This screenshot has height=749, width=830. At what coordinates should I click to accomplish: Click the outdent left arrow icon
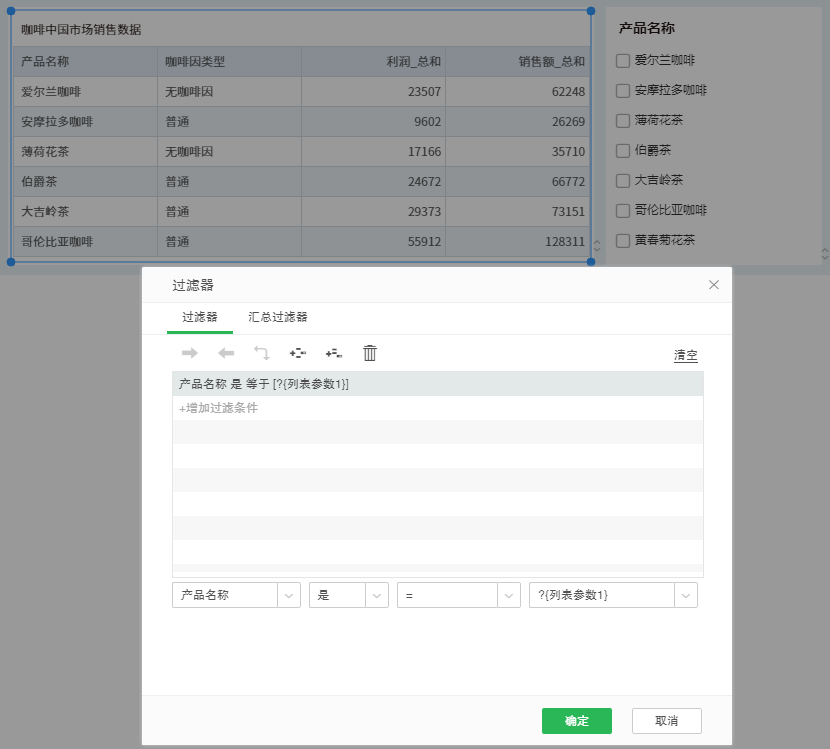pos(226,353)
